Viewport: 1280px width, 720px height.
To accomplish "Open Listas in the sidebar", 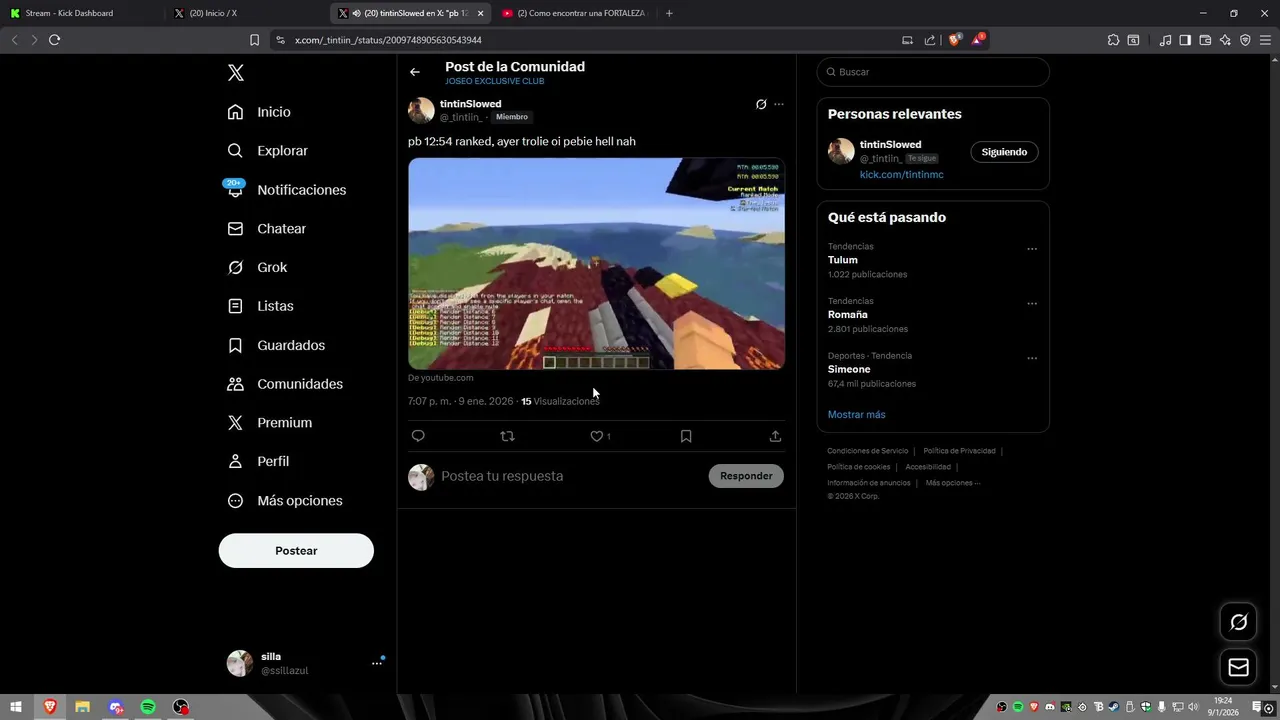I will click(260, 306).
